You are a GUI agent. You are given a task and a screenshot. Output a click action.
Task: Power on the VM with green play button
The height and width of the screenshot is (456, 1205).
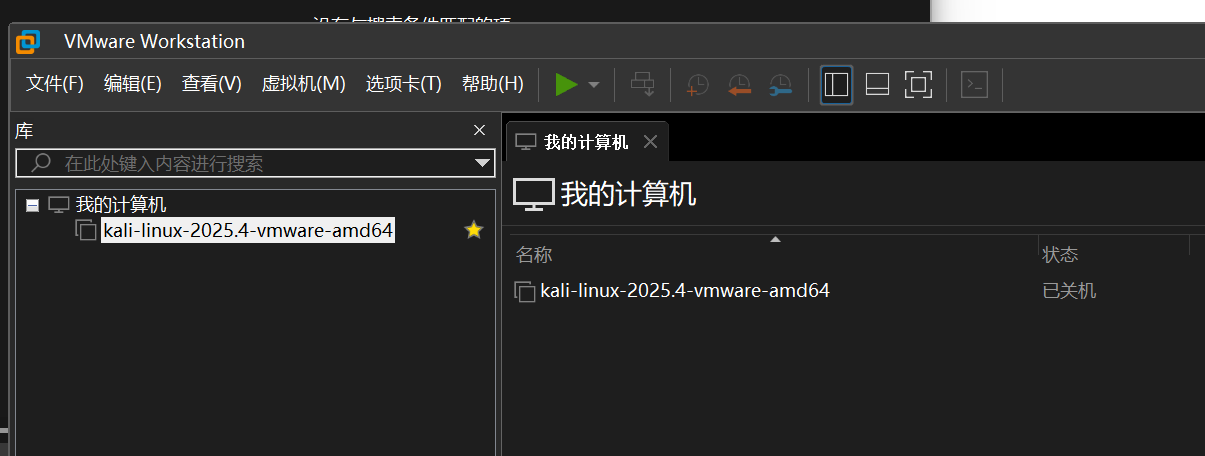pos(566,85)
